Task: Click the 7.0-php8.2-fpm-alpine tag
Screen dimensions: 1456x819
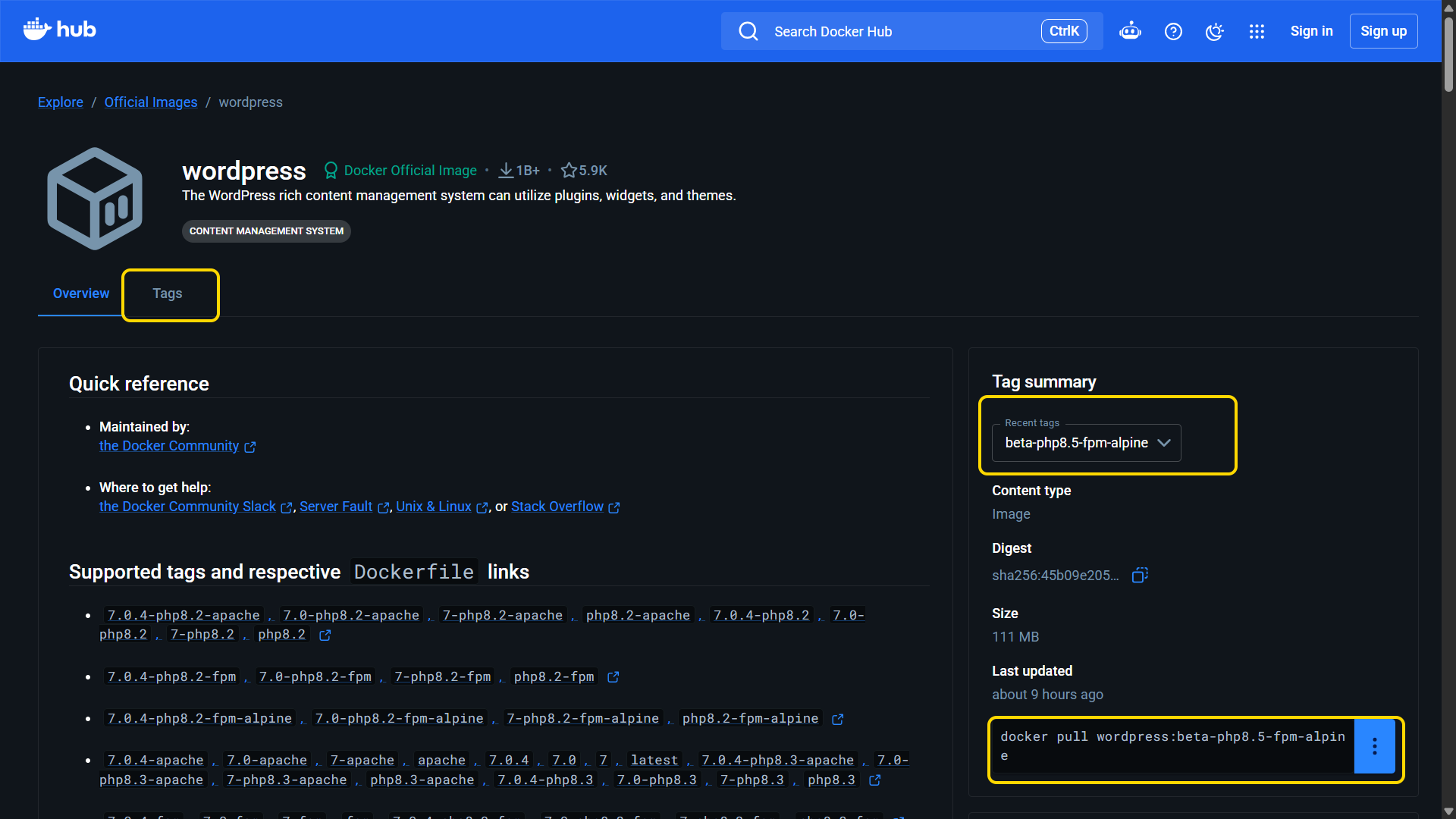Action: click(400, 718)
